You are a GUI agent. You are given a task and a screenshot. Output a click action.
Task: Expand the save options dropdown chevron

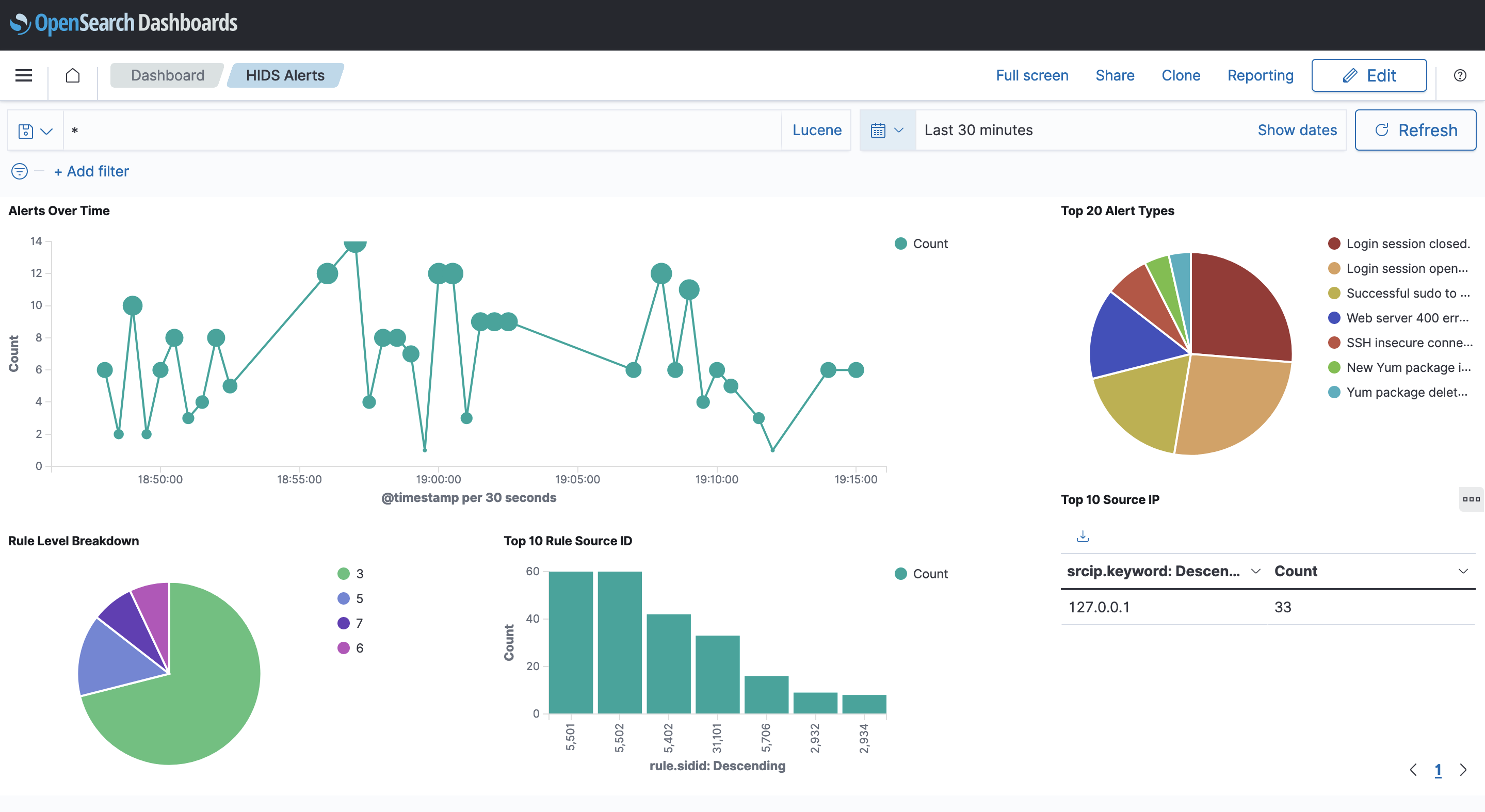click(x=46, y=130)
